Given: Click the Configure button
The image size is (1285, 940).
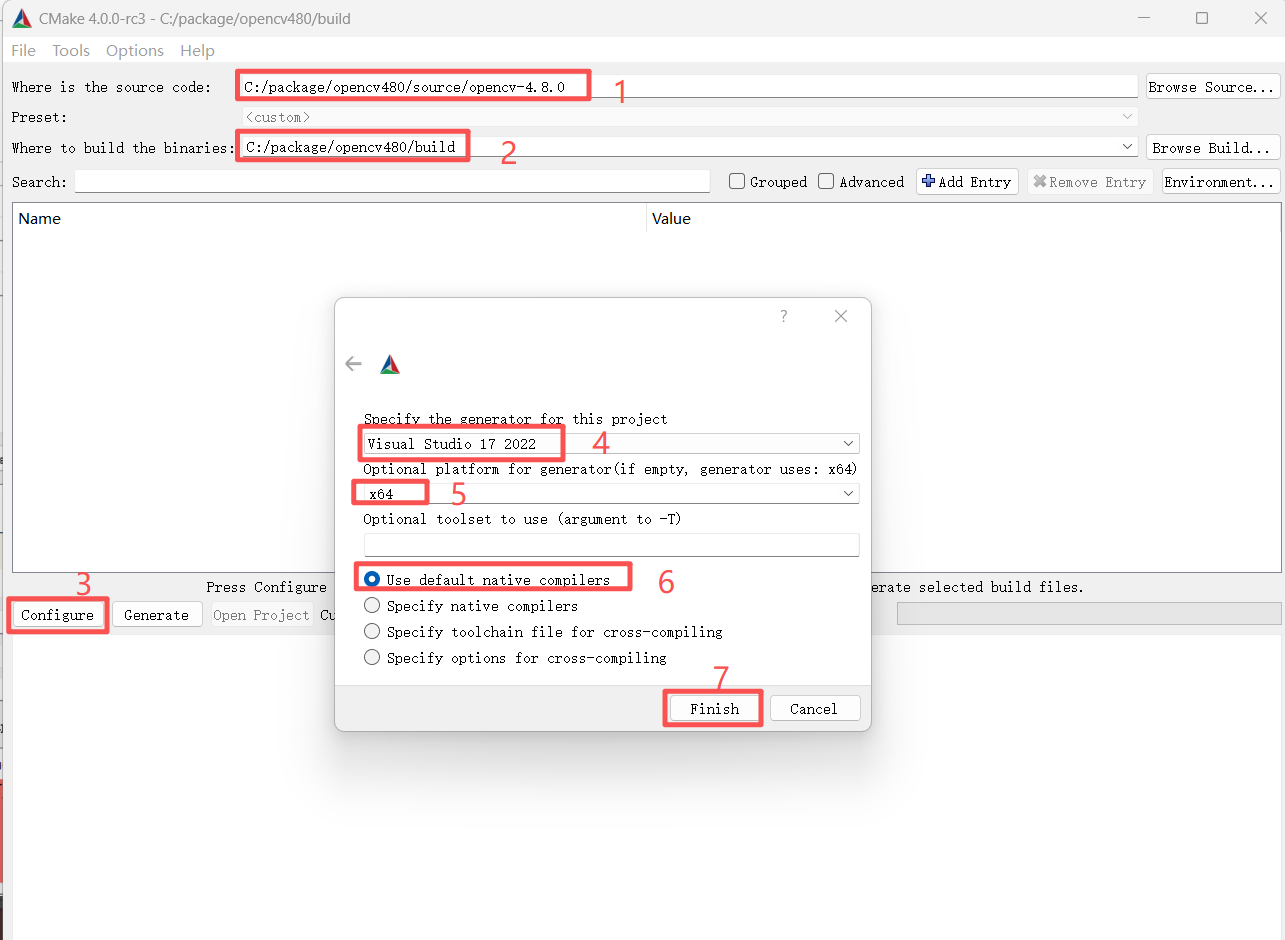Looking at the screenshot, I should [57, 615].
